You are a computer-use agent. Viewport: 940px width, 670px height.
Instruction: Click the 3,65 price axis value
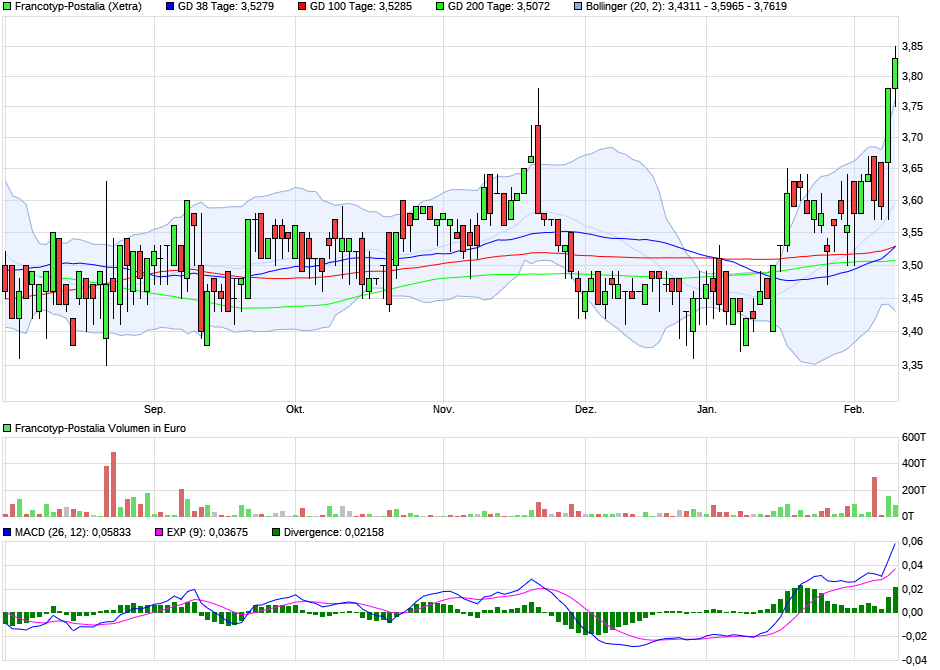[x=912, y=169]
